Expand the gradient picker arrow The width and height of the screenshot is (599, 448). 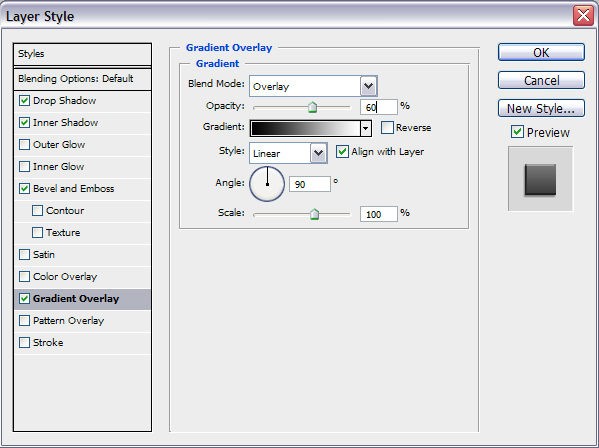pos(366,128)
